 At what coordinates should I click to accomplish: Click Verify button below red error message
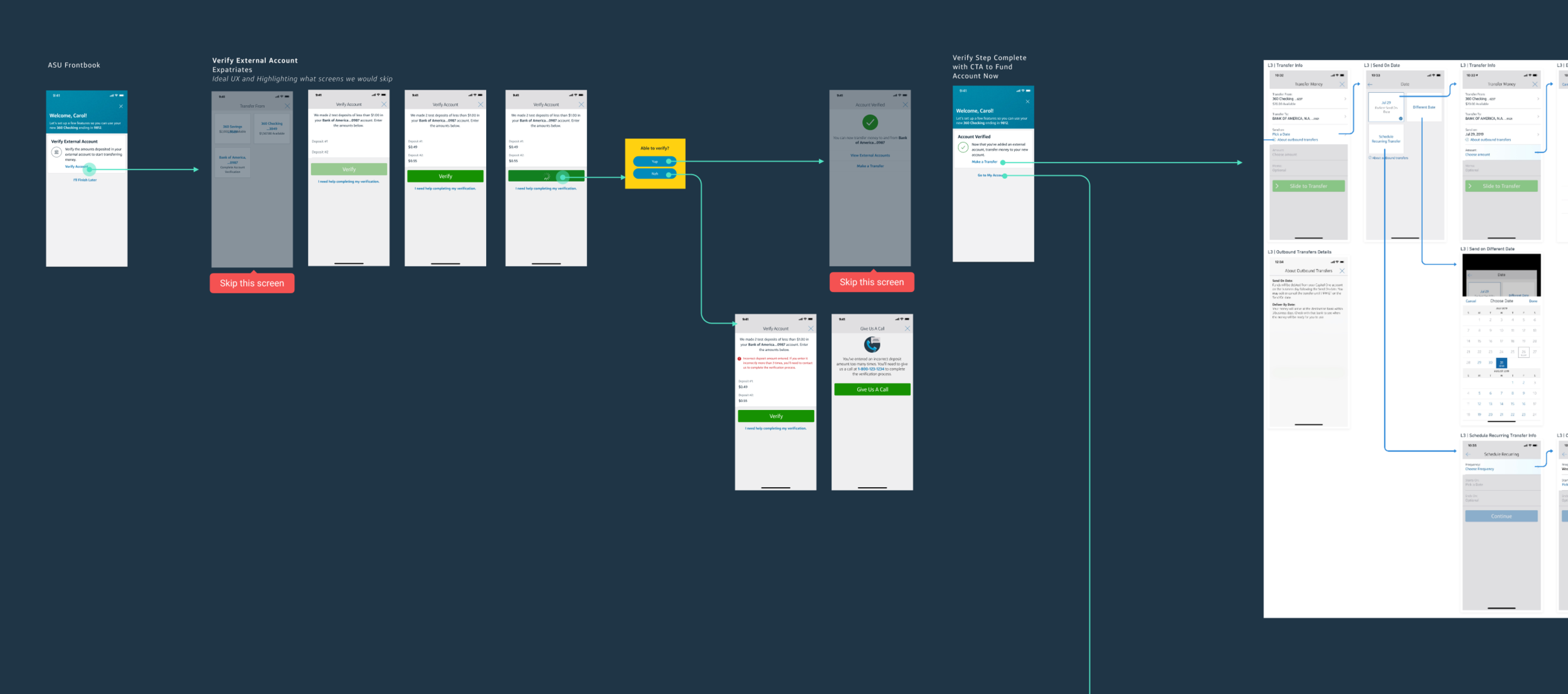pyautogui.click(x=776, y=416)
